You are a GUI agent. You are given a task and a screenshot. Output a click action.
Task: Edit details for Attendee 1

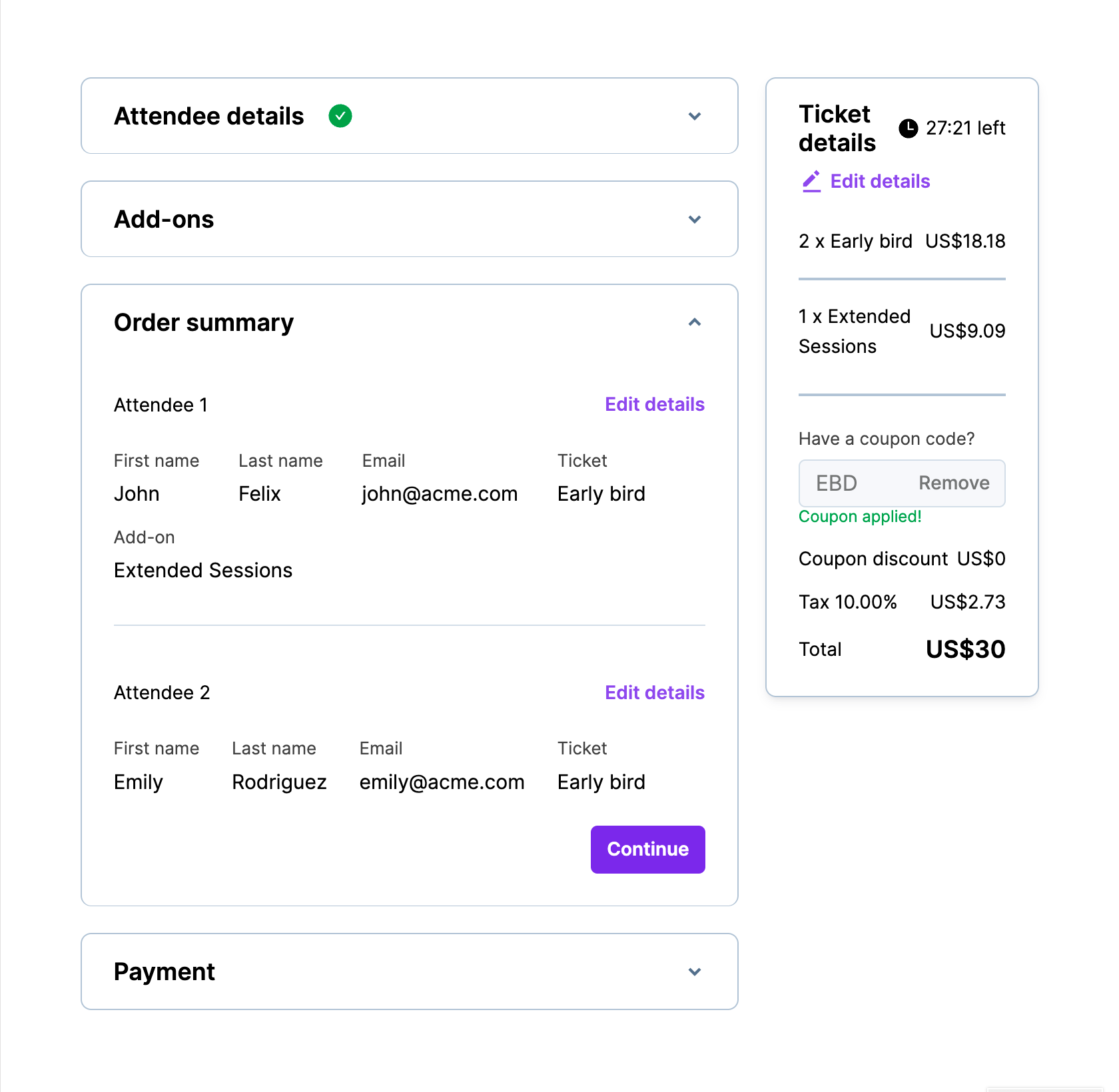[x=655, y=404]
